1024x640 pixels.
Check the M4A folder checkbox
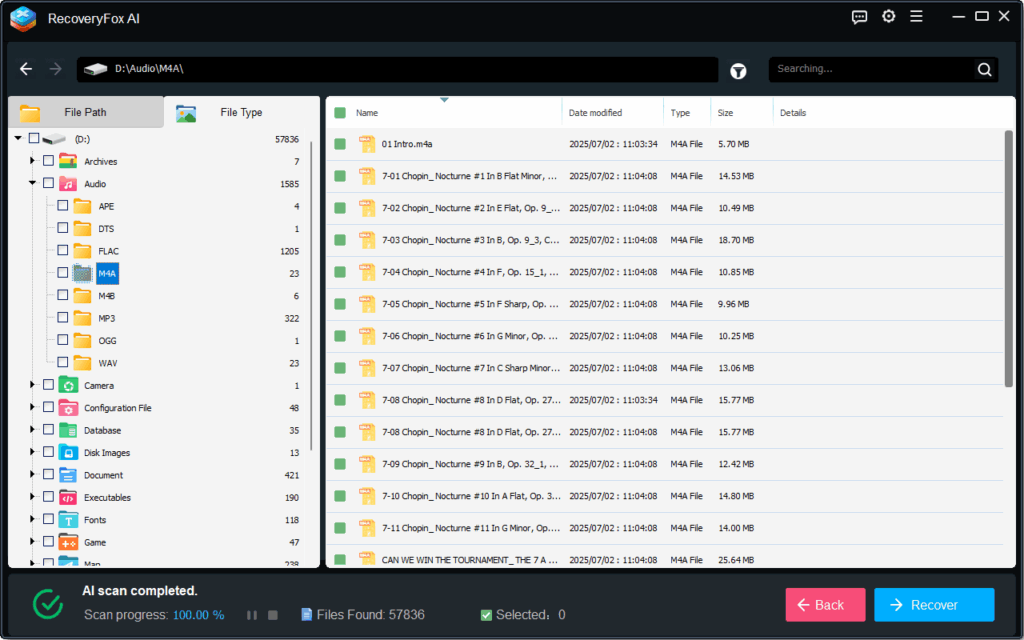click(x=63, y=272)
